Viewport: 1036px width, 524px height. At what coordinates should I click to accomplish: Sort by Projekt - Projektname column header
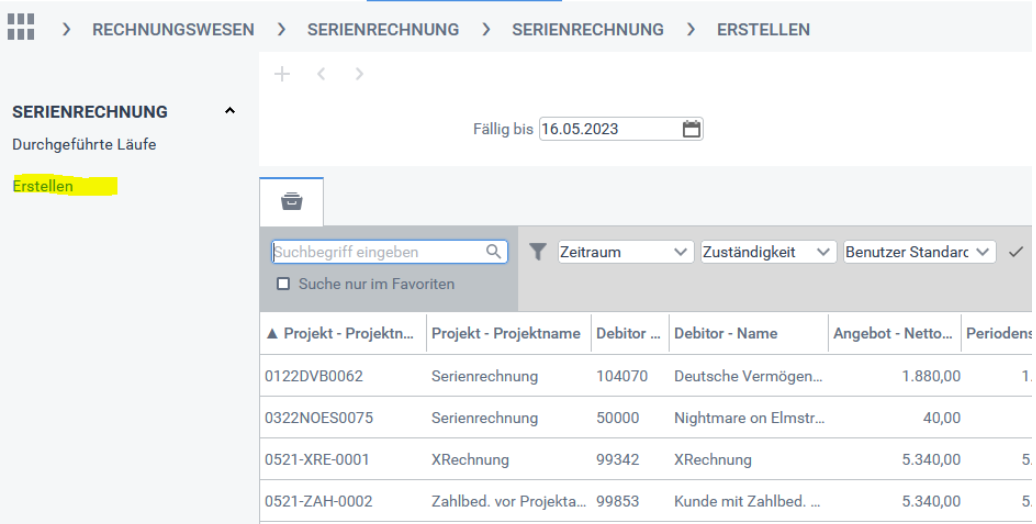[x=505, y=334]
